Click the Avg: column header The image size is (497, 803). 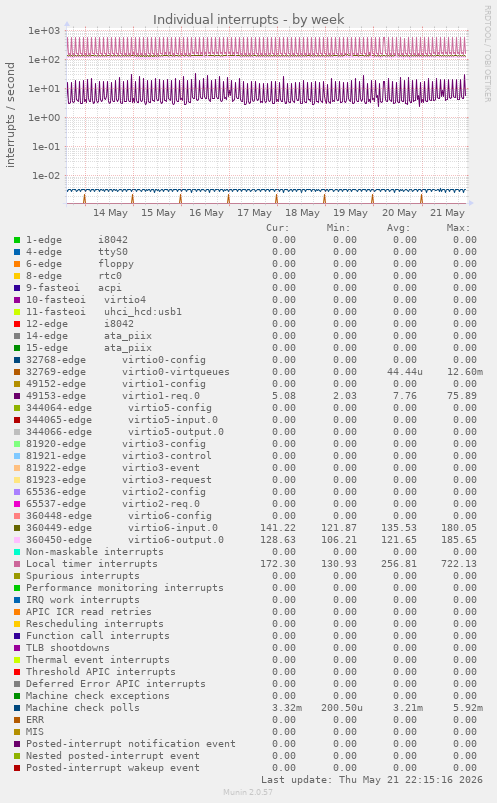click(399, 228)
